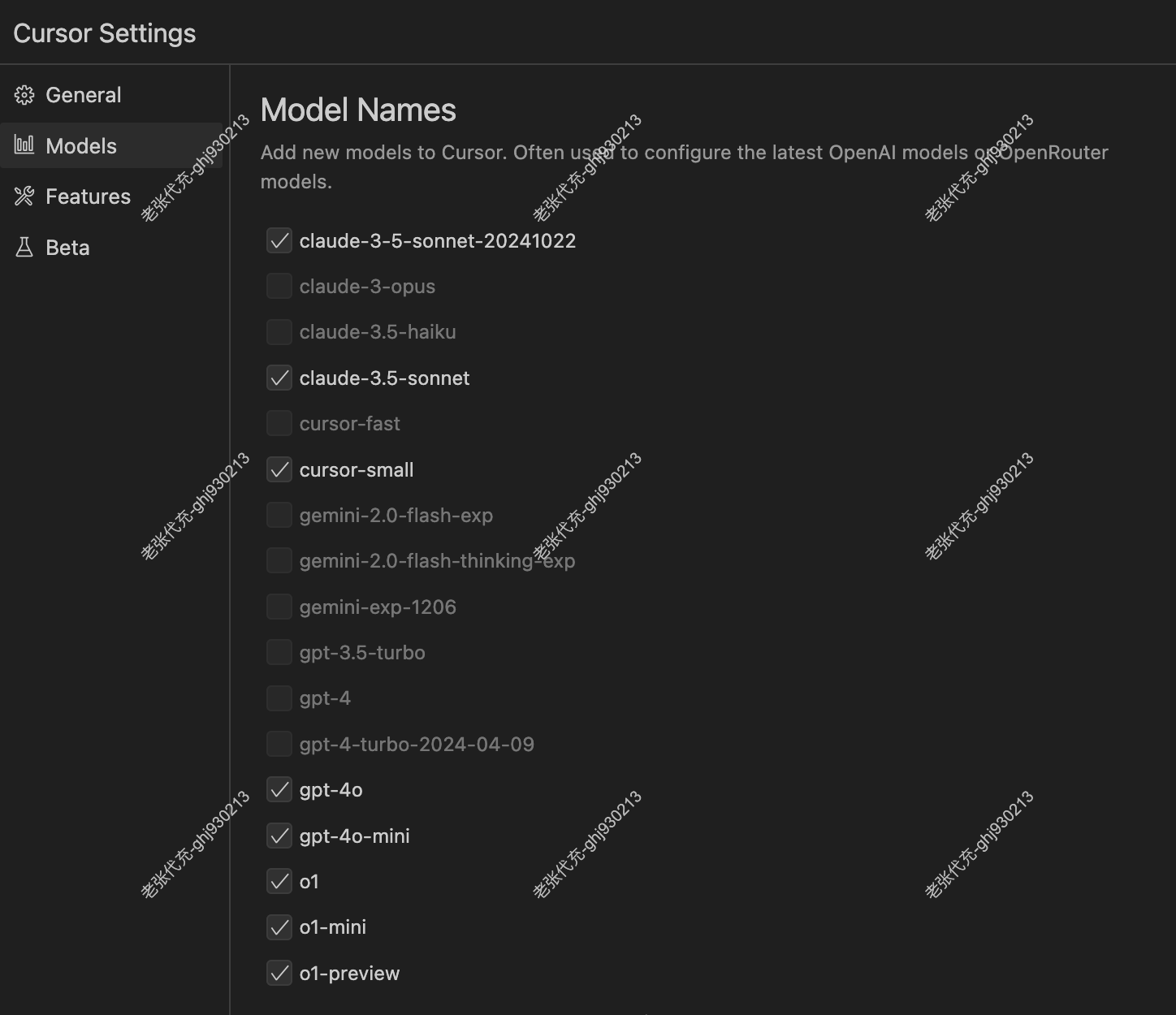Click the General gear icon

coord(24,95)
